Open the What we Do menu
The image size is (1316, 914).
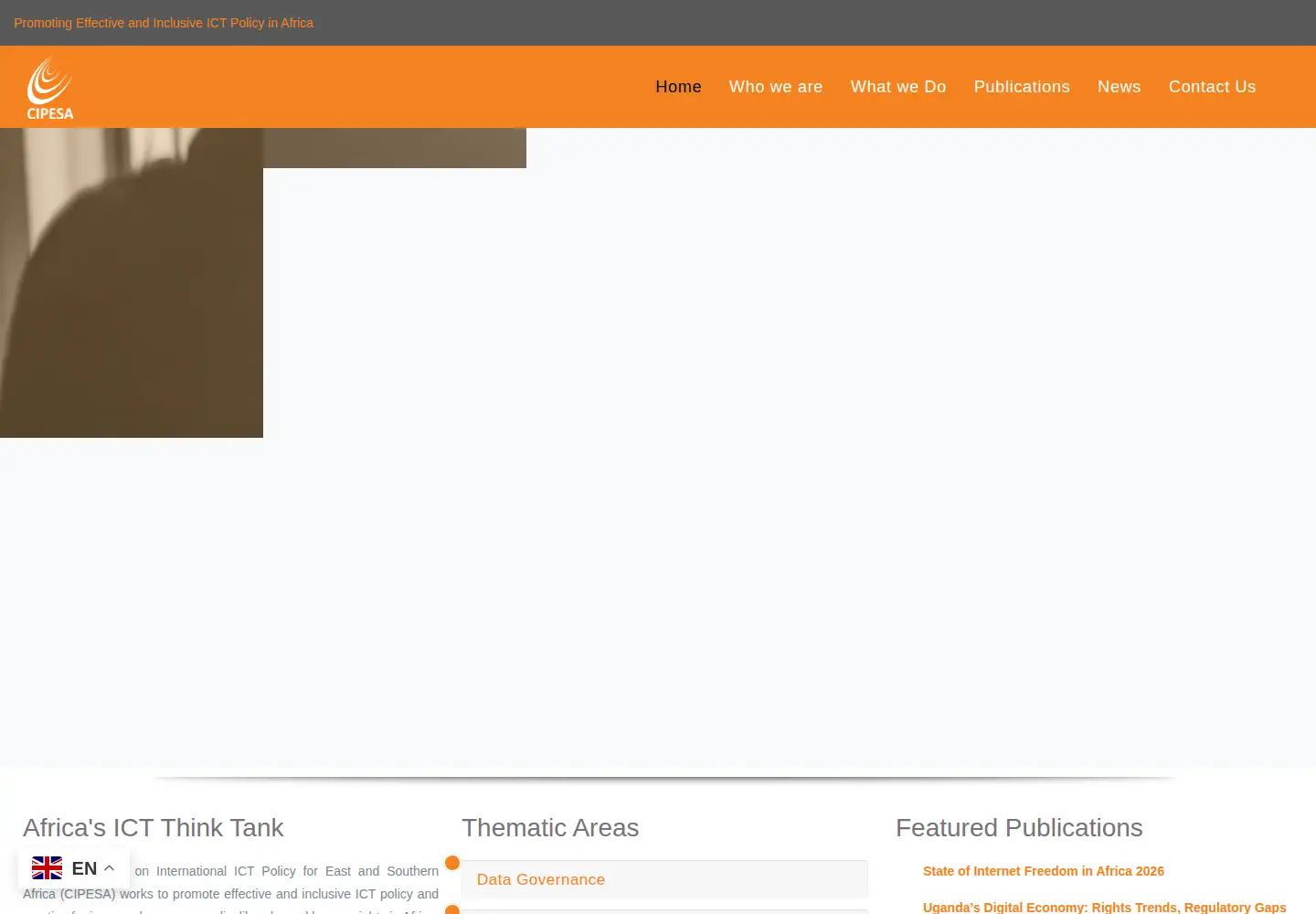[x=898, y=87]
